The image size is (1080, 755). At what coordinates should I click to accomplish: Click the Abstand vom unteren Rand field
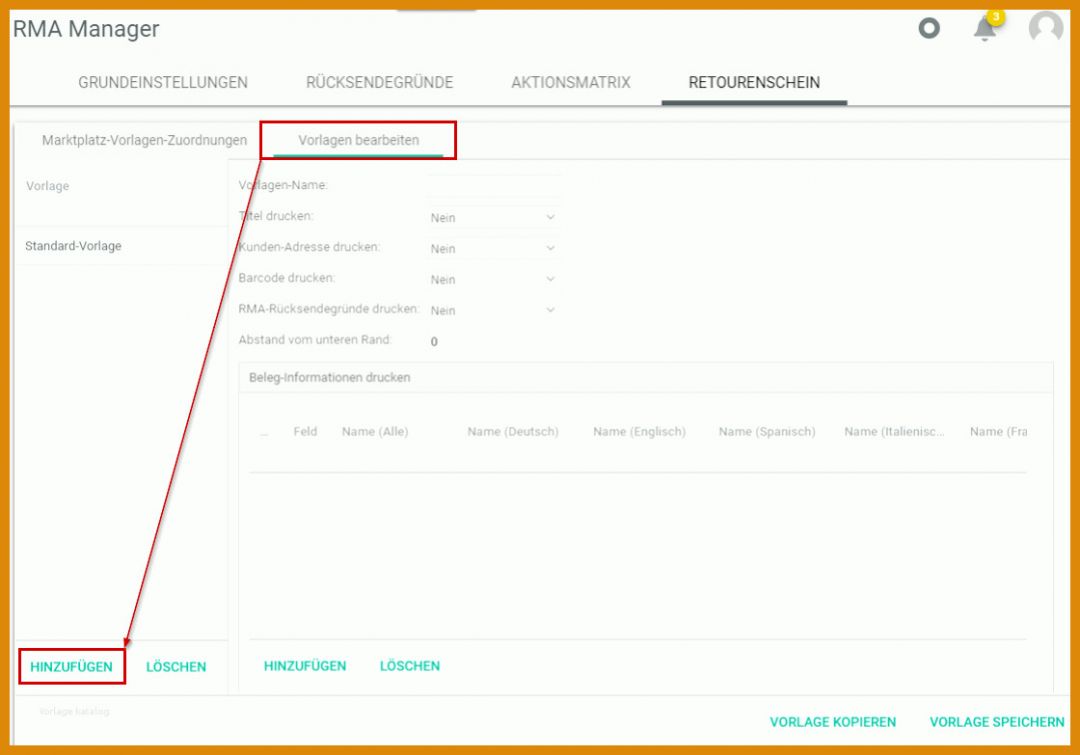tap(493, 341)
